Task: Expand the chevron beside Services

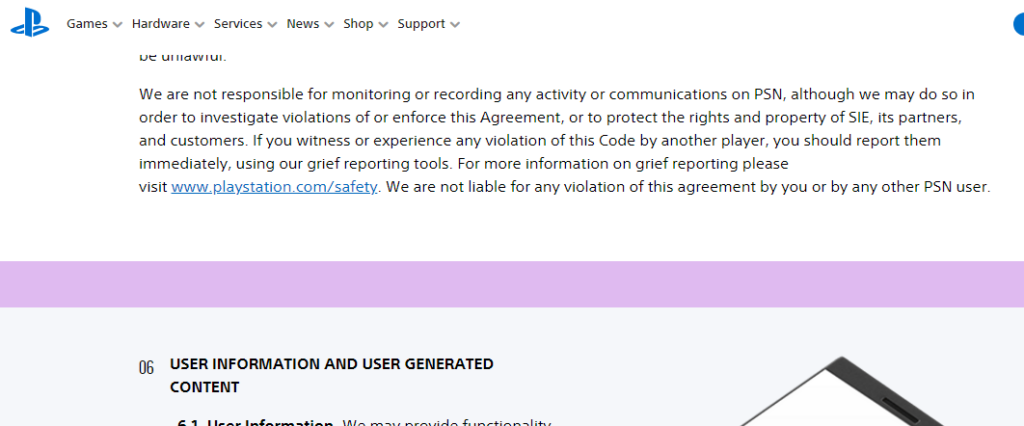Action: (x=272, y=25)
